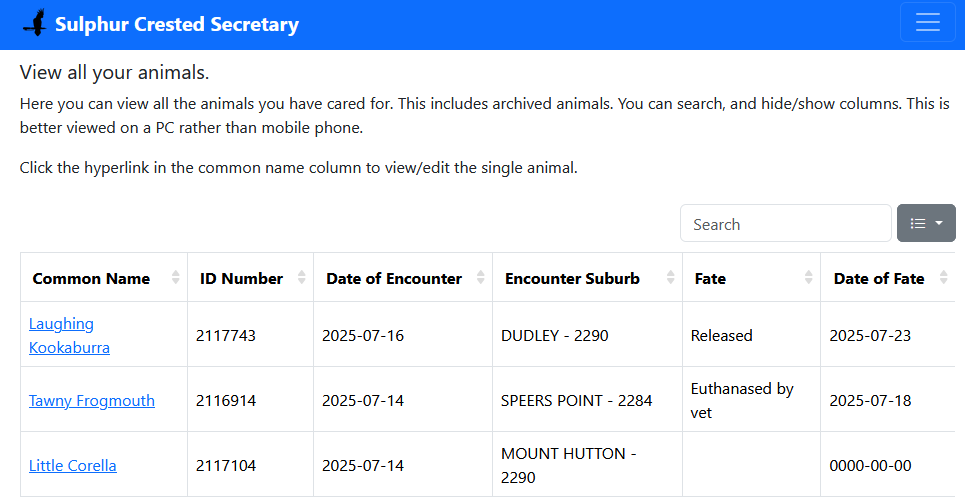The height and width of the screenshot is (497, 965).
Task: Open the hamburger navigation menu
Action: 927,23
